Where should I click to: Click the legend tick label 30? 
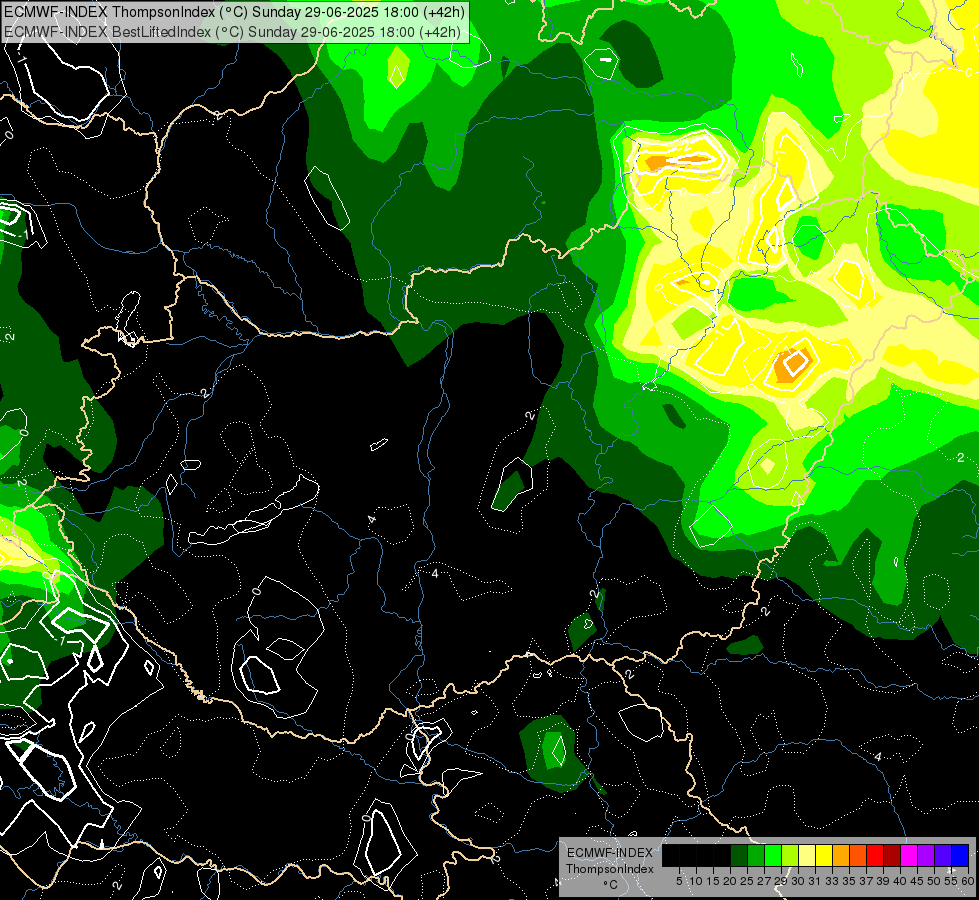[799, 881]
